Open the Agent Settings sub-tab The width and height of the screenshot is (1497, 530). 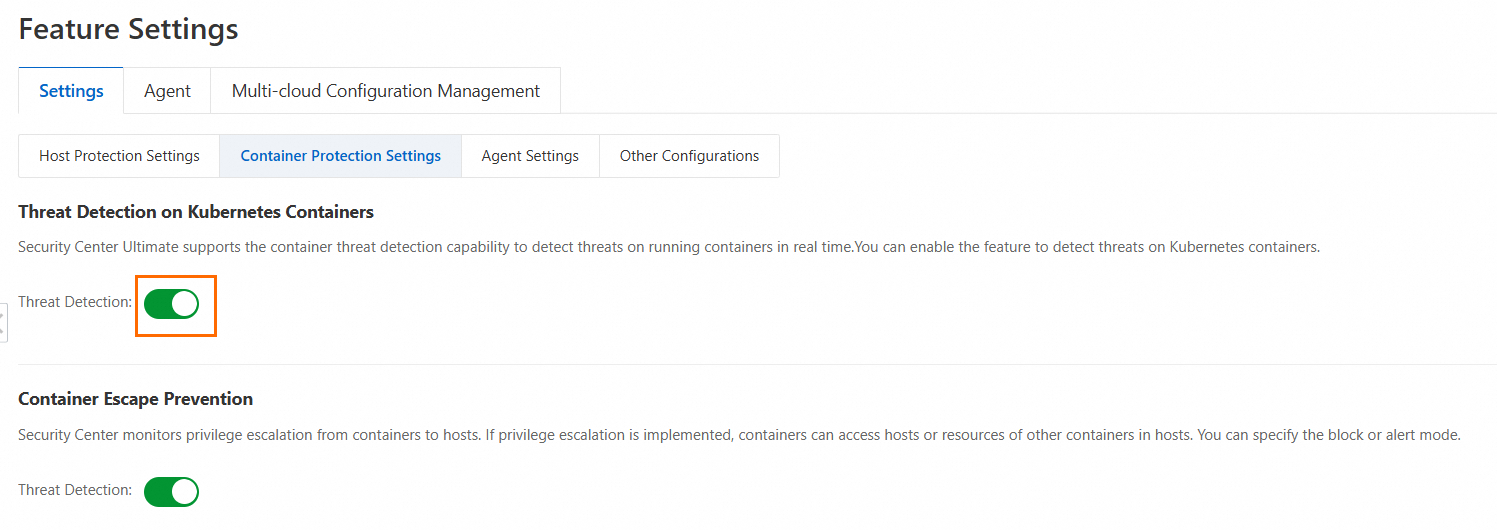[x=530, y=156]
